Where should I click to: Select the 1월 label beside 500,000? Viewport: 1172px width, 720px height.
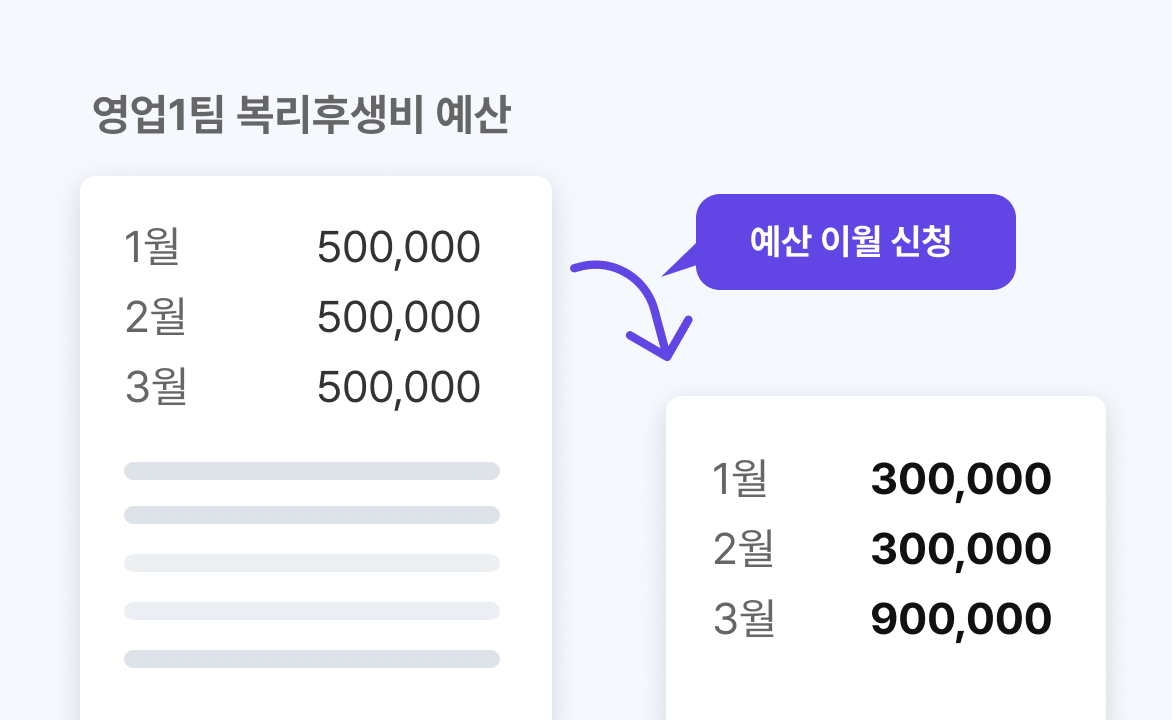click(152, 247)
